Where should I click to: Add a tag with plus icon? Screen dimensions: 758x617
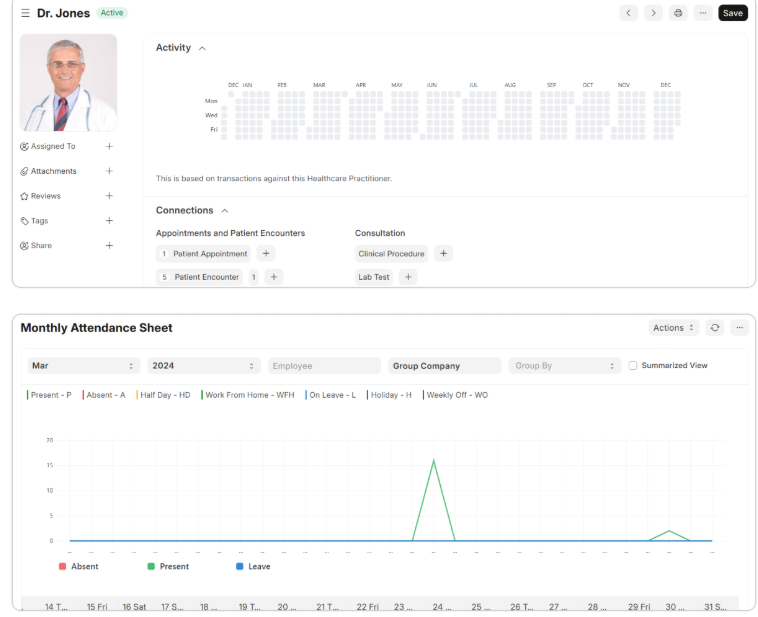click(x=109, y=220)
